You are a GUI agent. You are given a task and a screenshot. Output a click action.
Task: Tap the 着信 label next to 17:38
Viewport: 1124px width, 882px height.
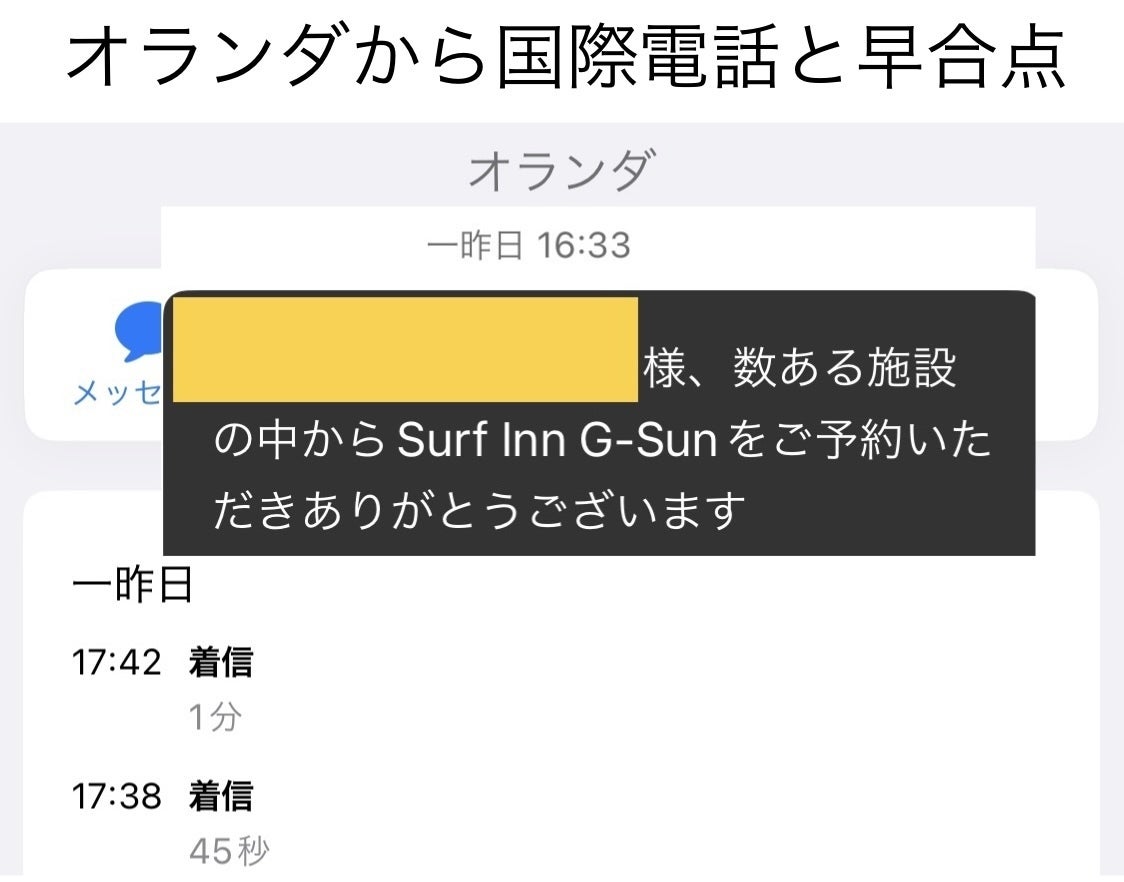(221, 797)
